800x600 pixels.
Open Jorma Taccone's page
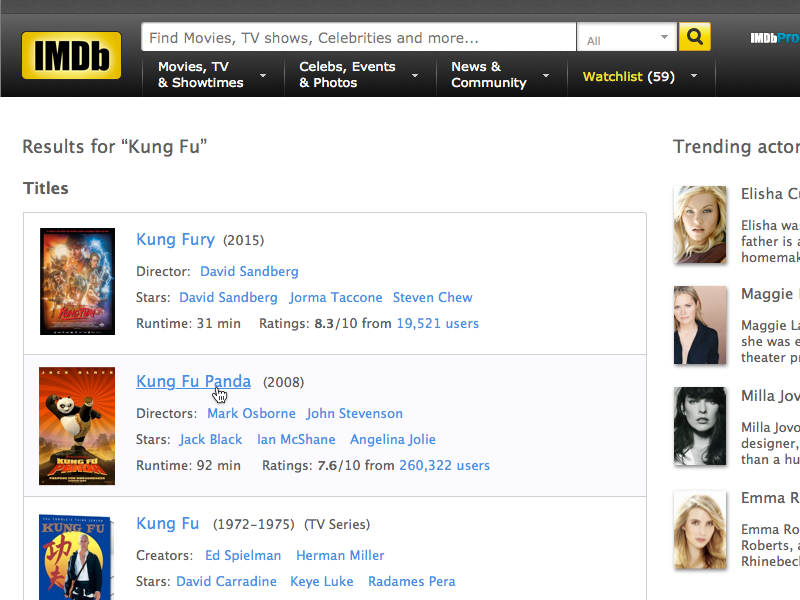336,297
